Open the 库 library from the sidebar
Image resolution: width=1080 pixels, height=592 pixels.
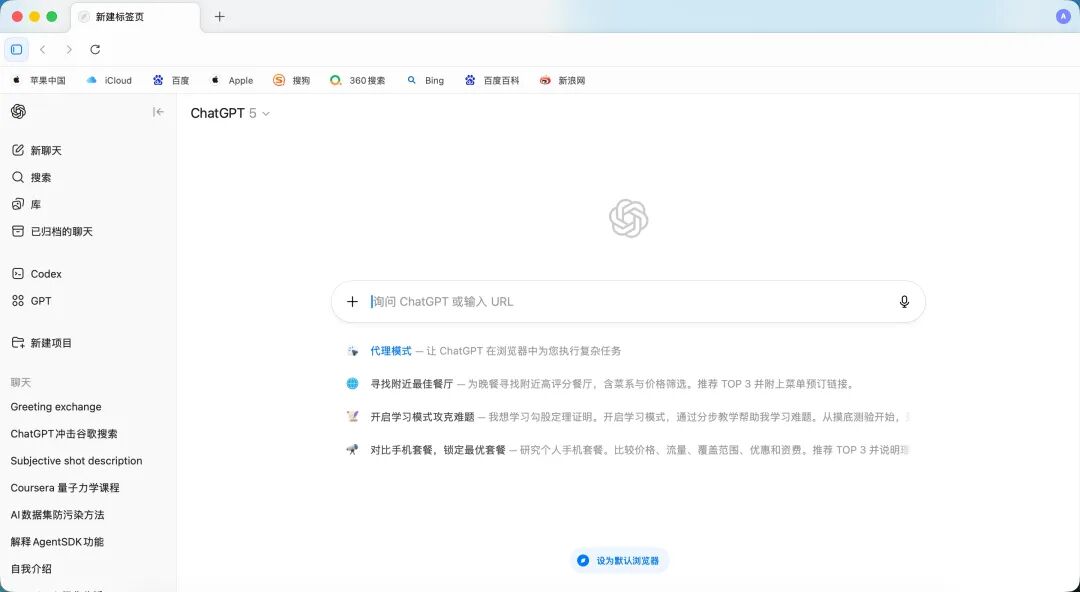(37, 204)
